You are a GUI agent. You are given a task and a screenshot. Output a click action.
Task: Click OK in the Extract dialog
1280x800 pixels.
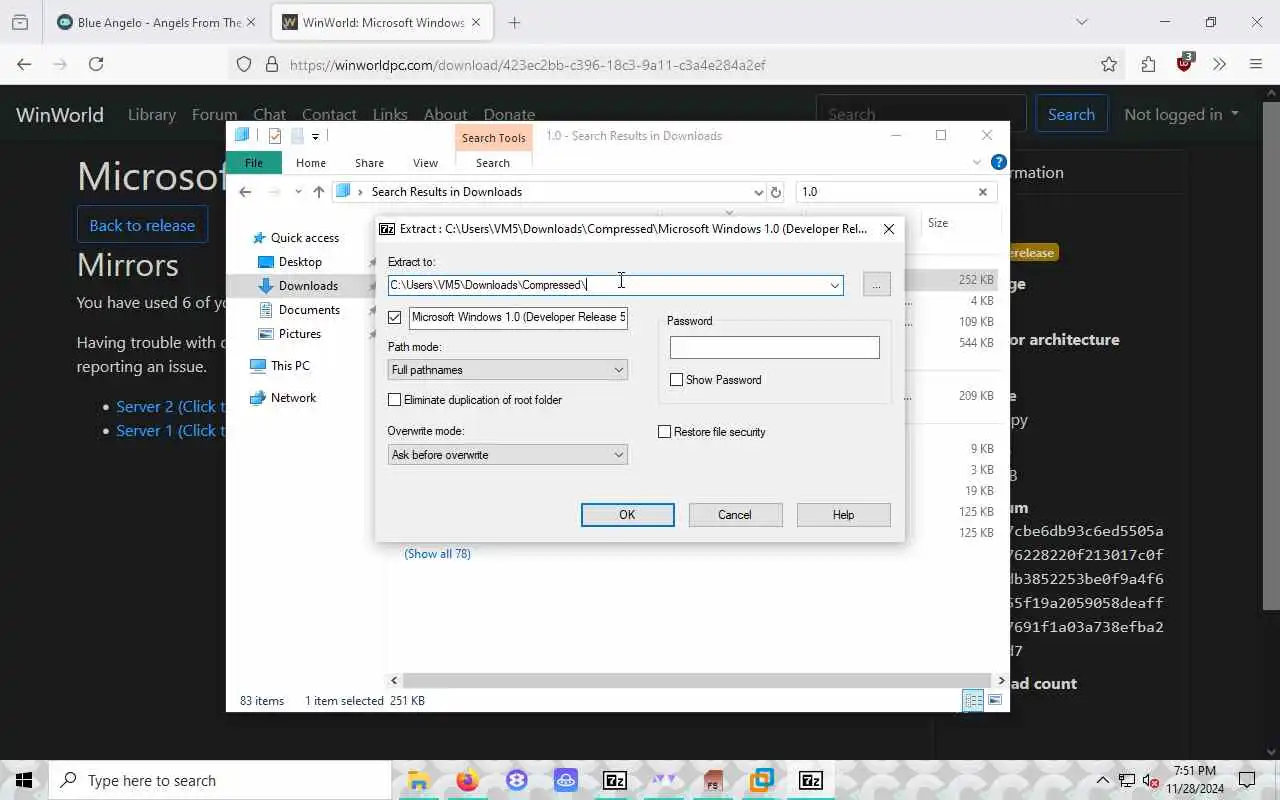627,515
